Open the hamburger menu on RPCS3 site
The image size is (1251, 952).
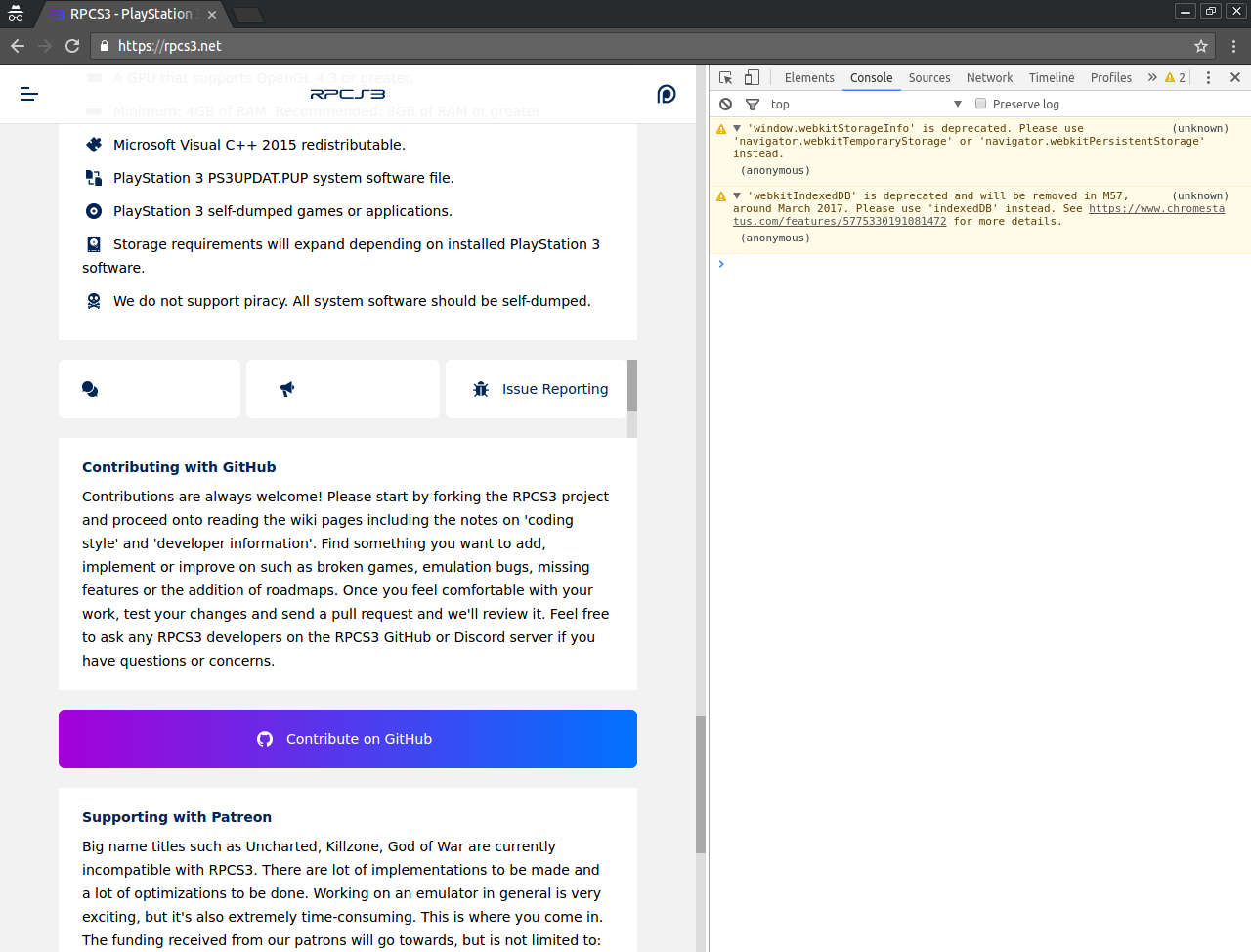pos(29,94)
